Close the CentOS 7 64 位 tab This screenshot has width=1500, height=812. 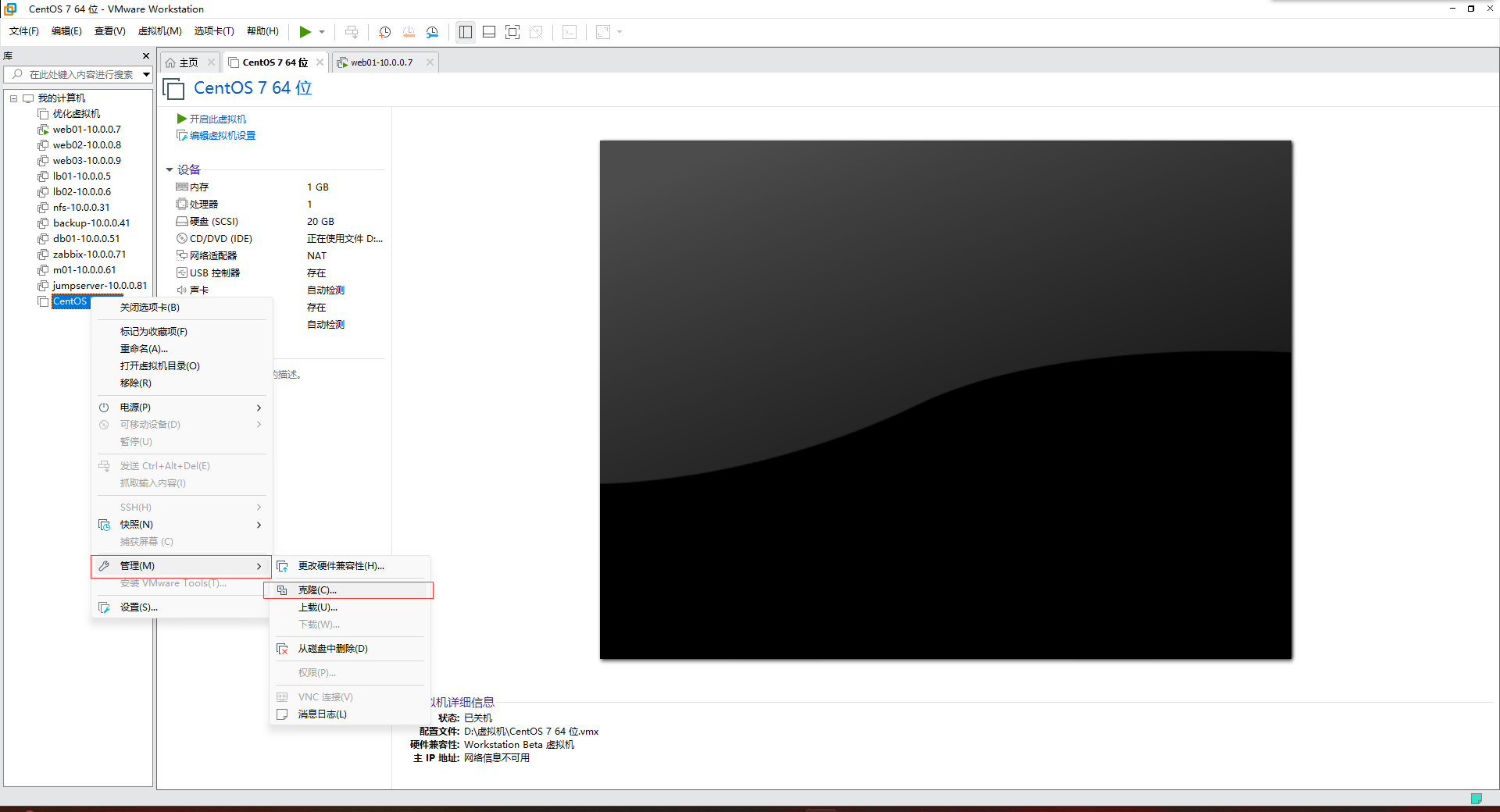(x=320, y=62)
